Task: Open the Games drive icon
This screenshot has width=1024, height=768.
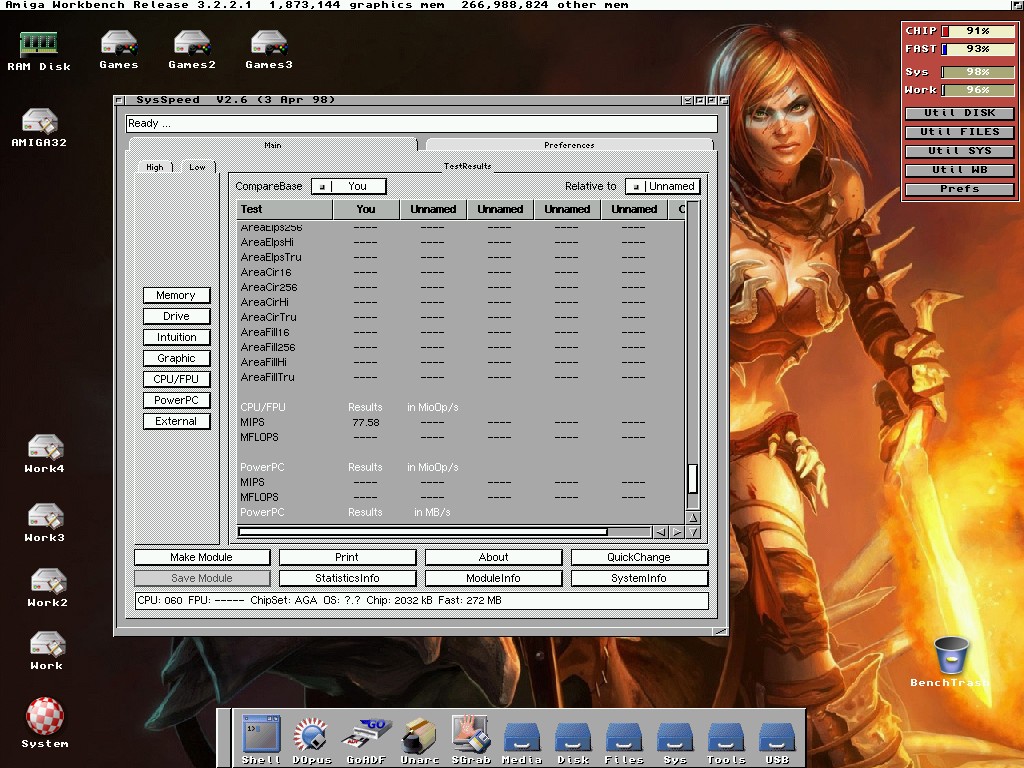Action: tap(119, 50)
